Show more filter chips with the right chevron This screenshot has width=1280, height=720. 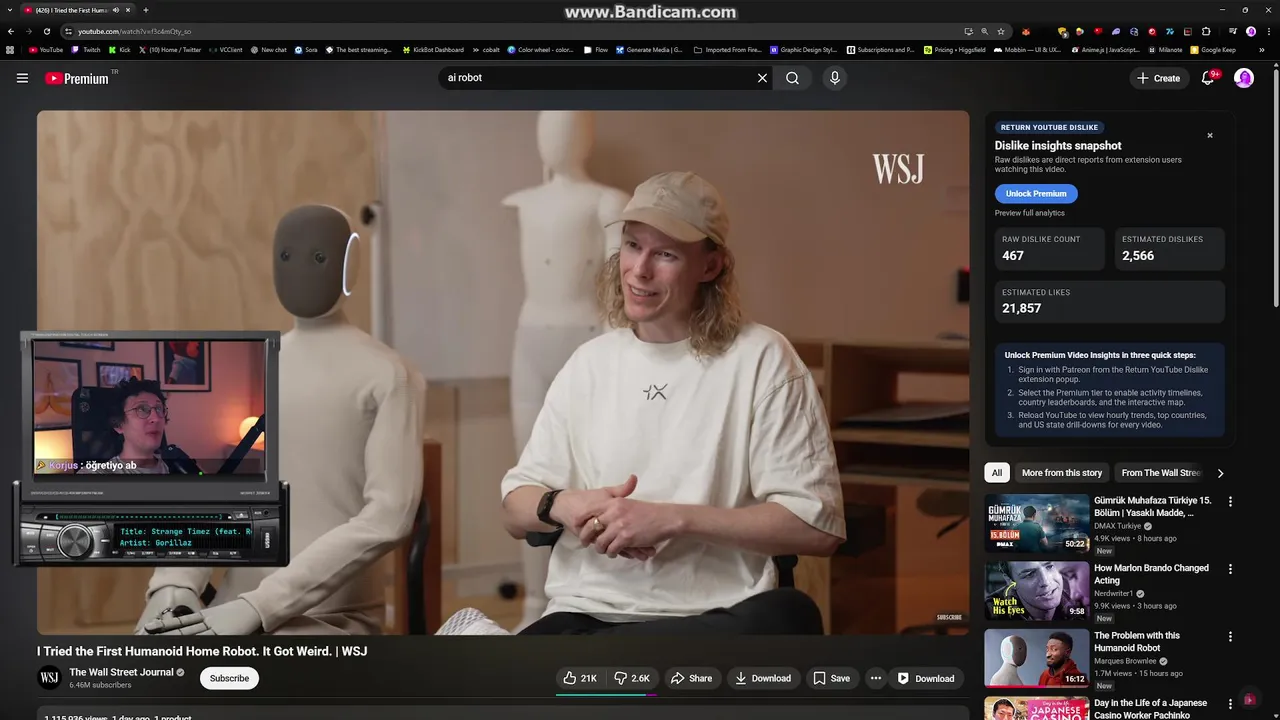pyautogui.click(x=1220, y=473)
